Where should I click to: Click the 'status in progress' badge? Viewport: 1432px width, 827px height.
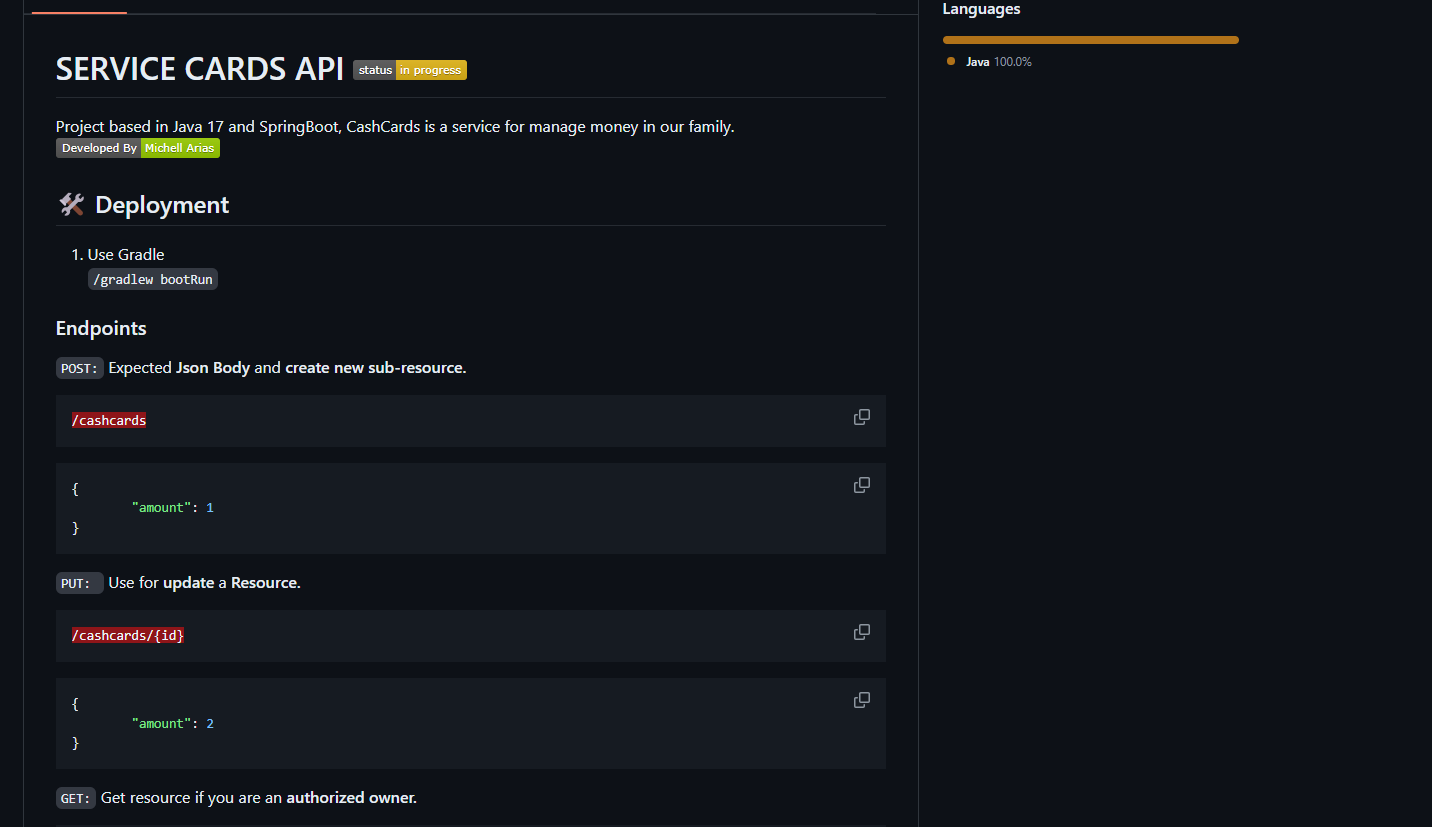click(410, 70)
